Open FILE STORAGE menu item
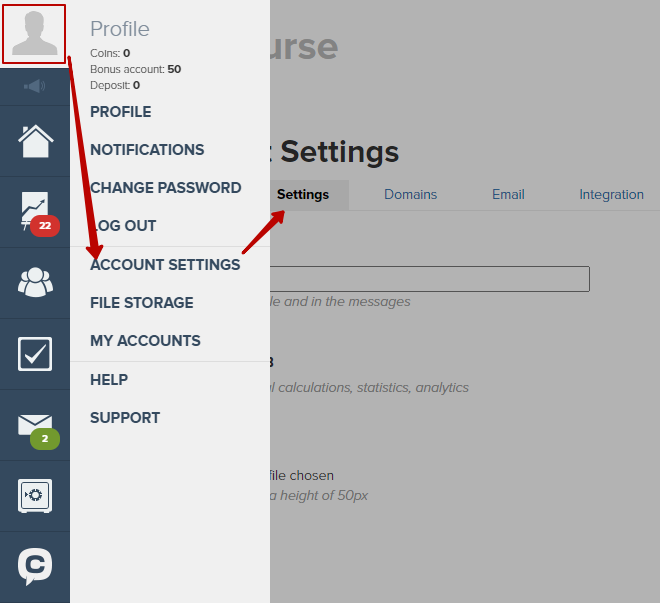Image resolution: width=660 pixels, height=603 pixels. [x=142, y=303]
